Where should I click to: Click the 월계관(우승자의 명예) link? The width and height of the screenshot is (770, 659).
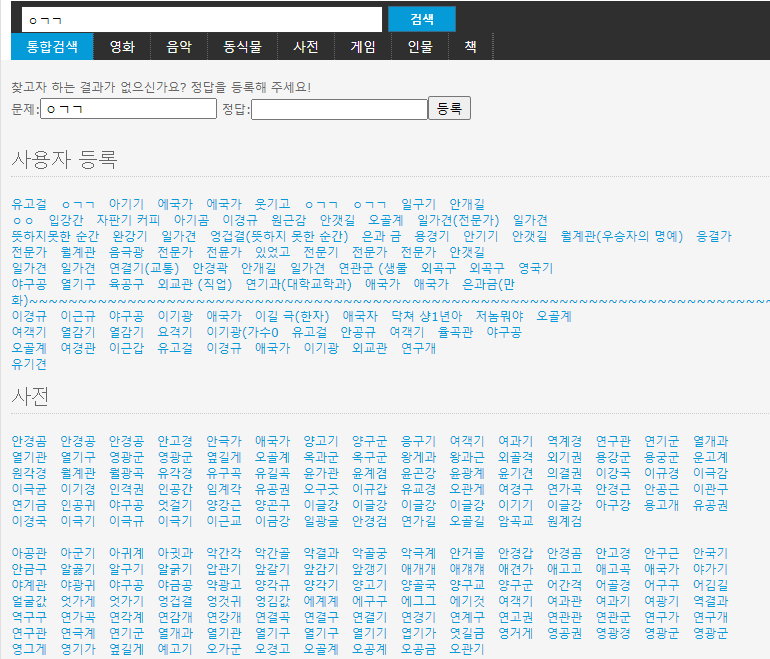(x=622, y=236)
